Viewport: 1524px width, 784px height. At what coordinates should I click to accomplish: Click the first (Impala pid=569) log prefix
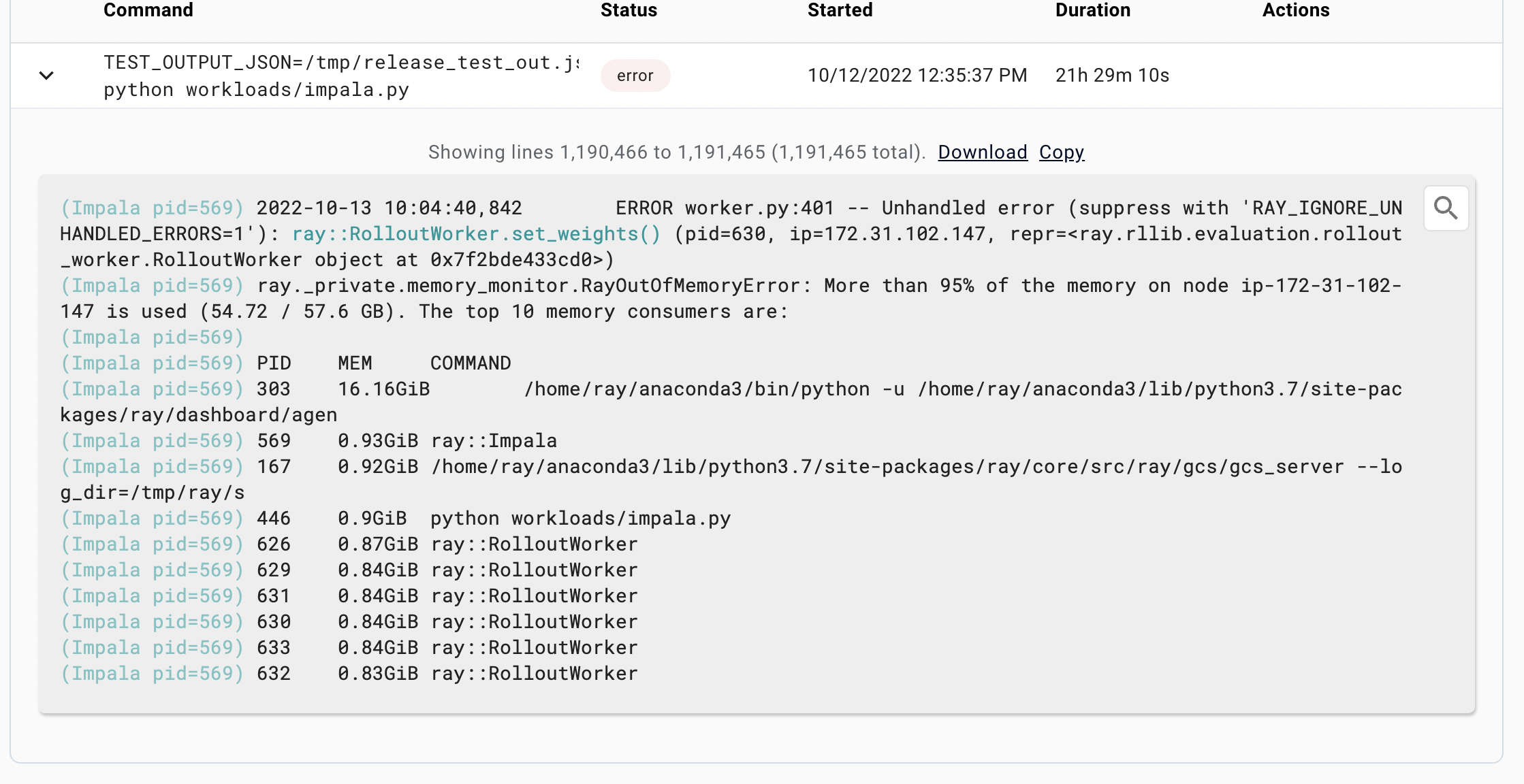coord(151,208)
